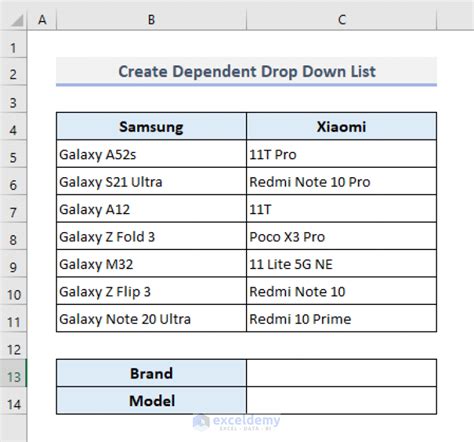Click the 'Create Dependent Drop Down List' title cell

pos(246,71)
